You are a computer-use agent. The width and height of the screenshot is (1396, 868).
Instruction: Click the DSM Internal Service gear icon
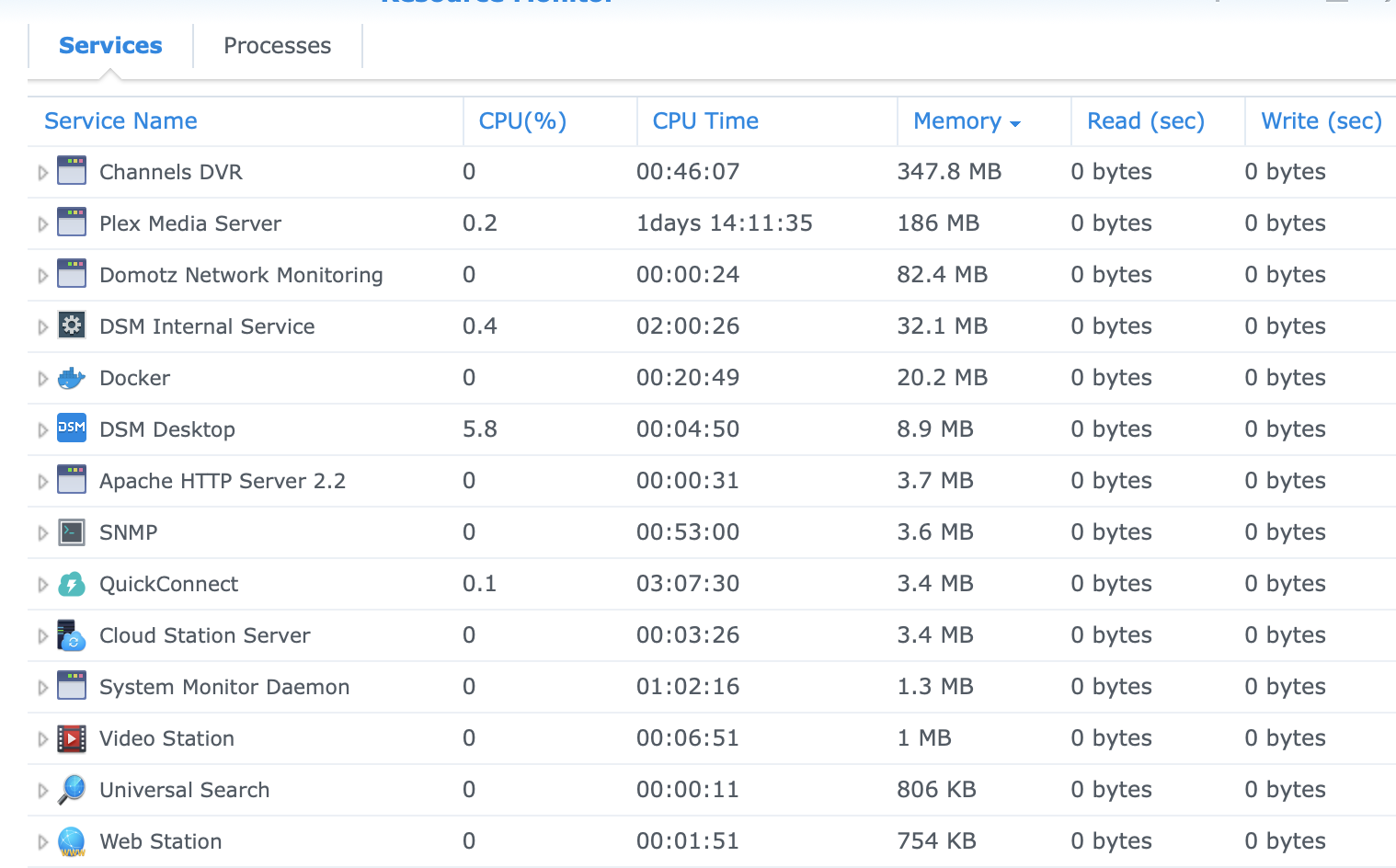pyautogui.click(x=72, y=325)
